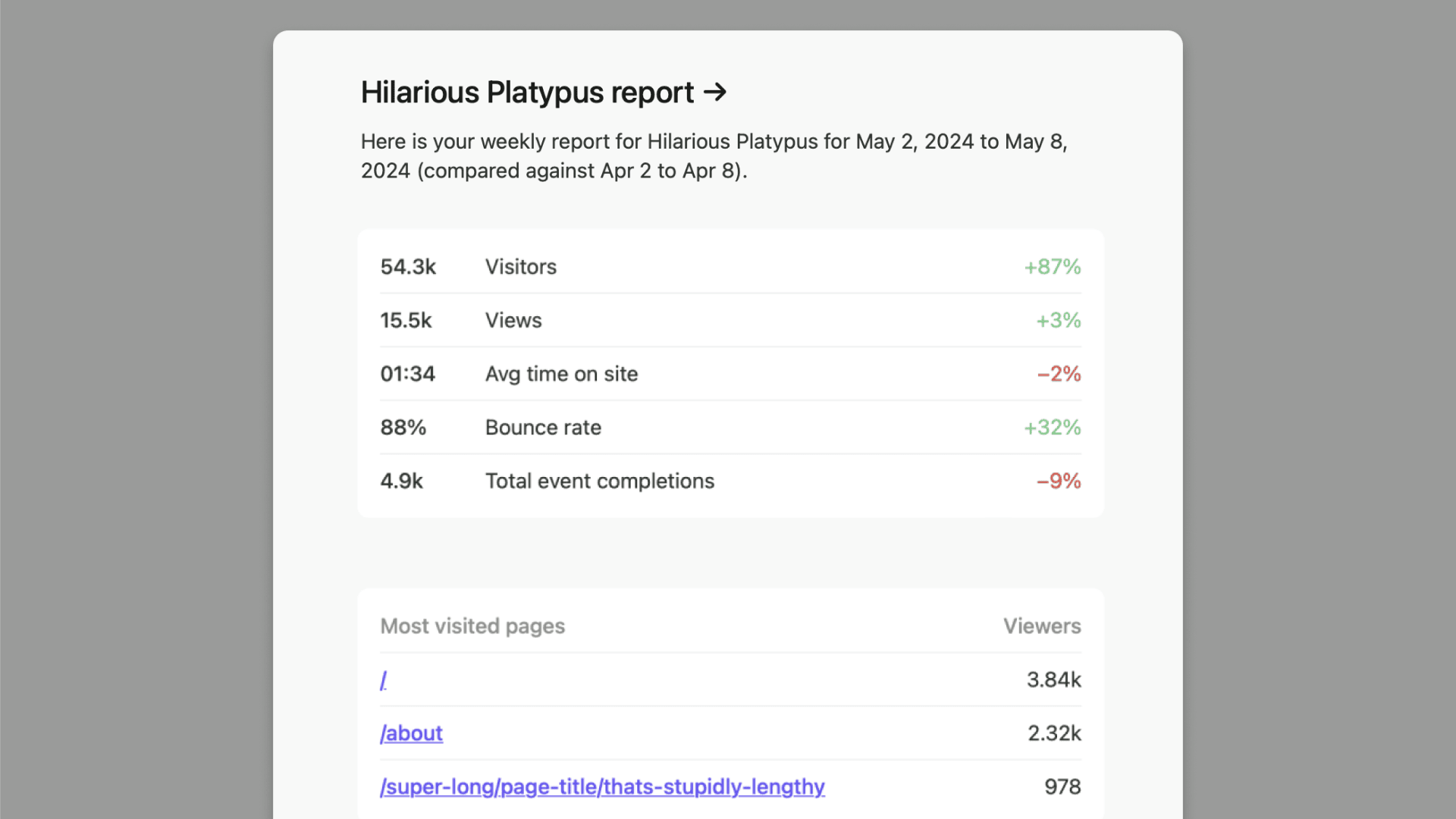Click the 978 viewers count
Viewport: 1456px width, 819px height.
click(x=1062, y=787)
